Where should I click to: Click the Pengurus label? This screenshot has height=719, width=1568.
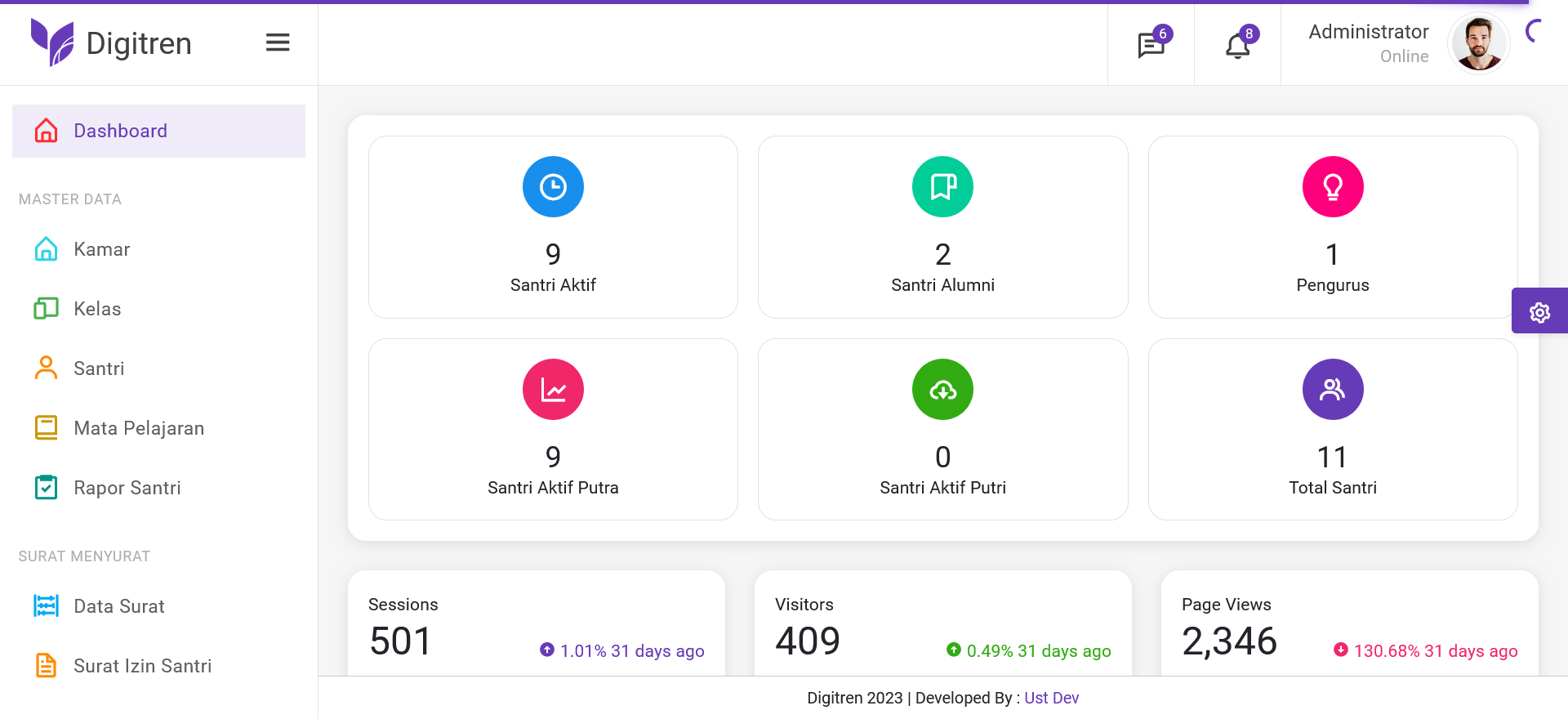(1333, 285)
